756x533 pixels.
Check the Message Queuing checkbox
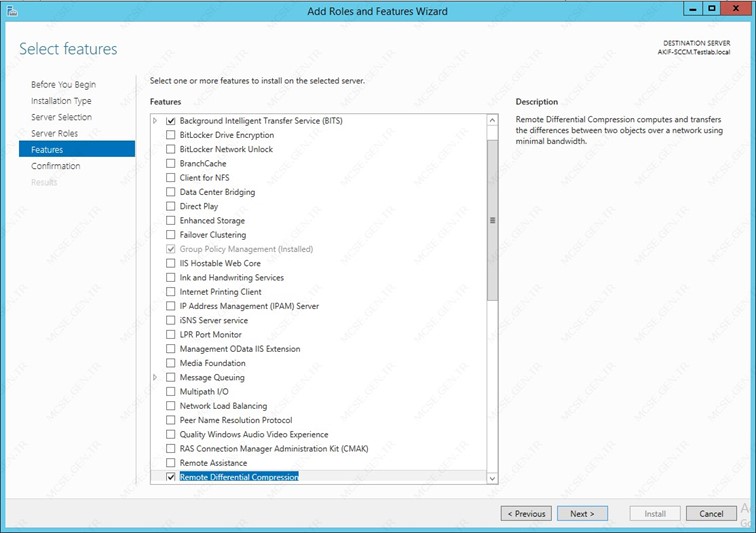pyautogui.click(x=170, y=377)
